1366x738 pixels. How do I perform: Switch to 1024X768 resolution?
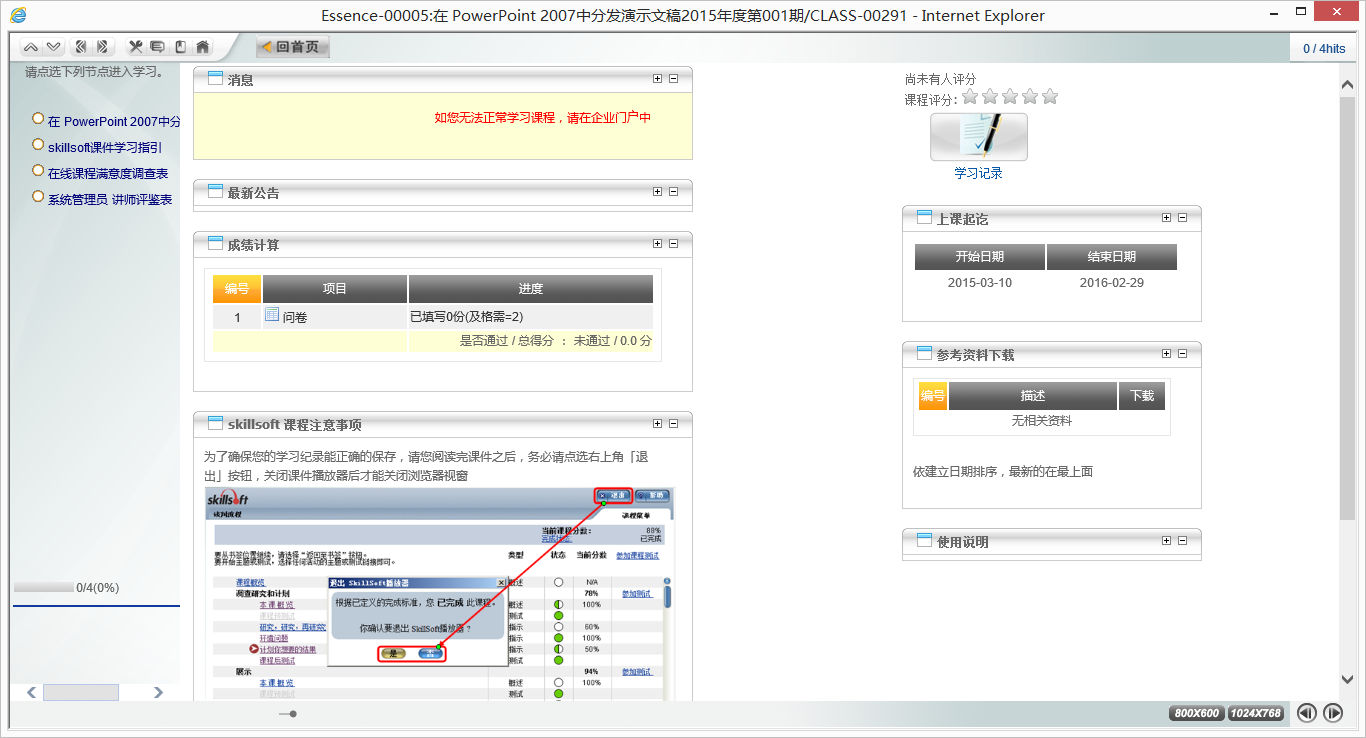point(1256,713)
